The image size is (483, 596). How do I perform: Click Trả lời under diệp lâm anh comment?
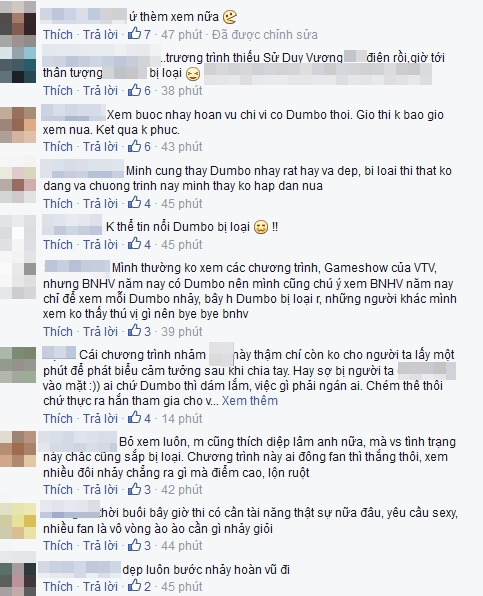click(100, 490)
